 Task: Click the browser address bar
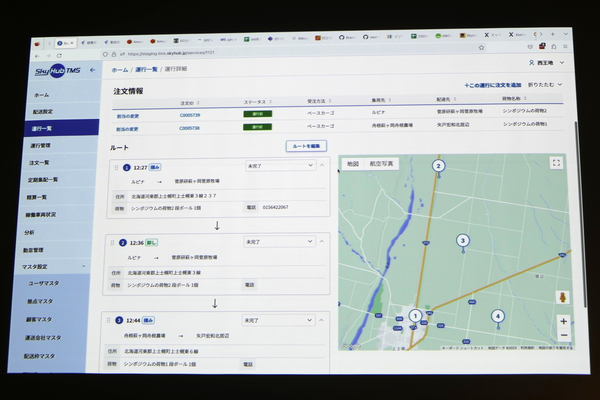coord(250,46)
